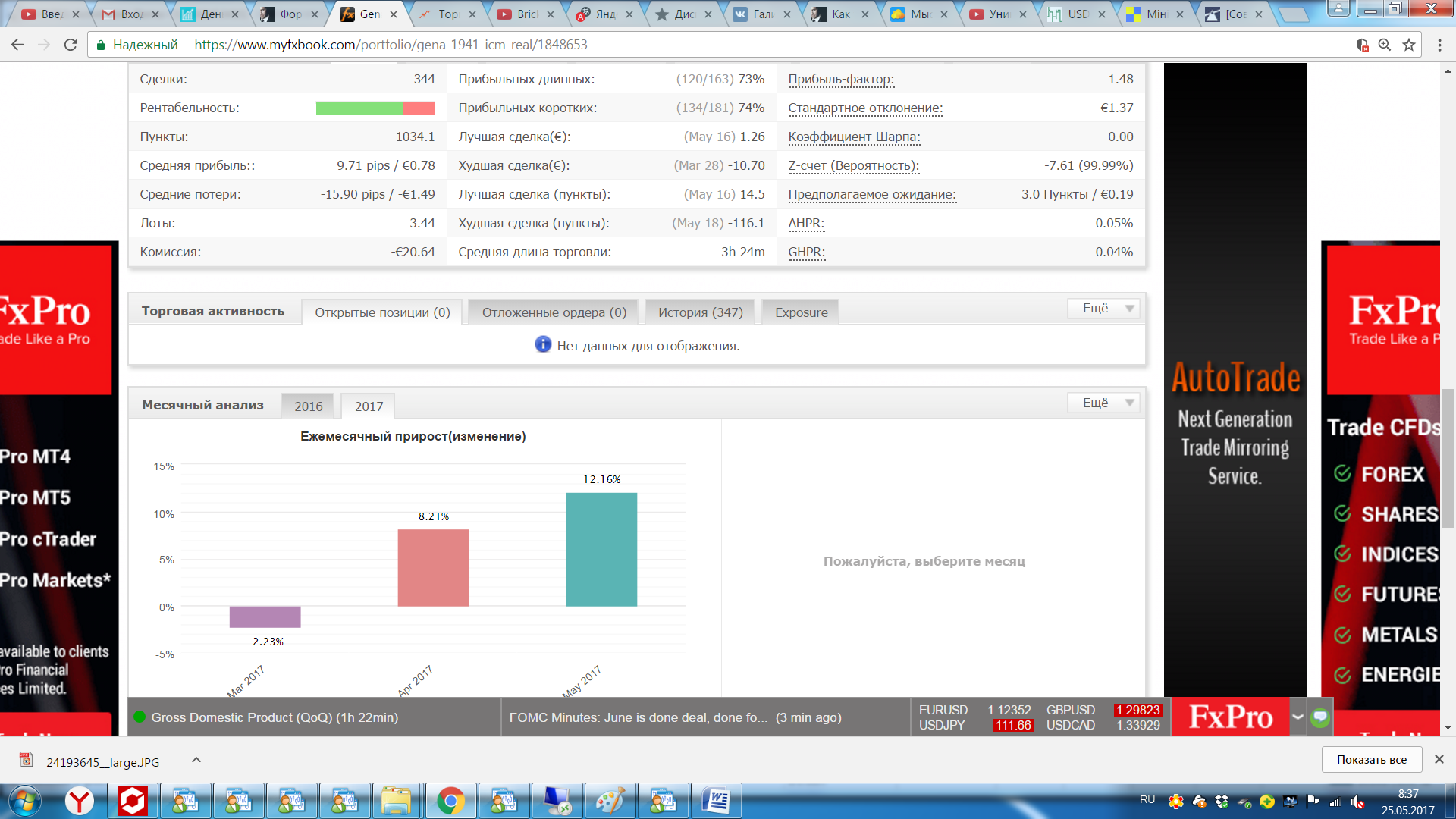Collapse the ticker bar with the chevron

[1298, 717]
